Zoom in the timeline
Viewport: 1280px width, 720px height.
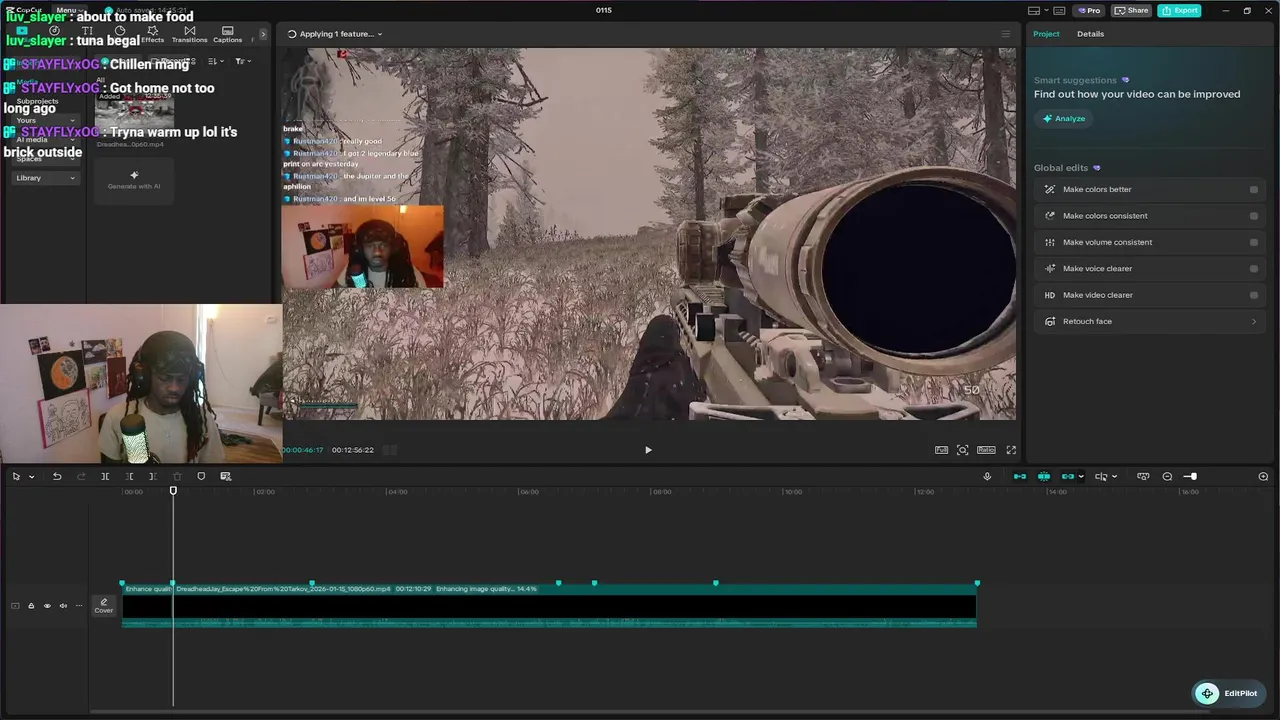coord(1263,476)
